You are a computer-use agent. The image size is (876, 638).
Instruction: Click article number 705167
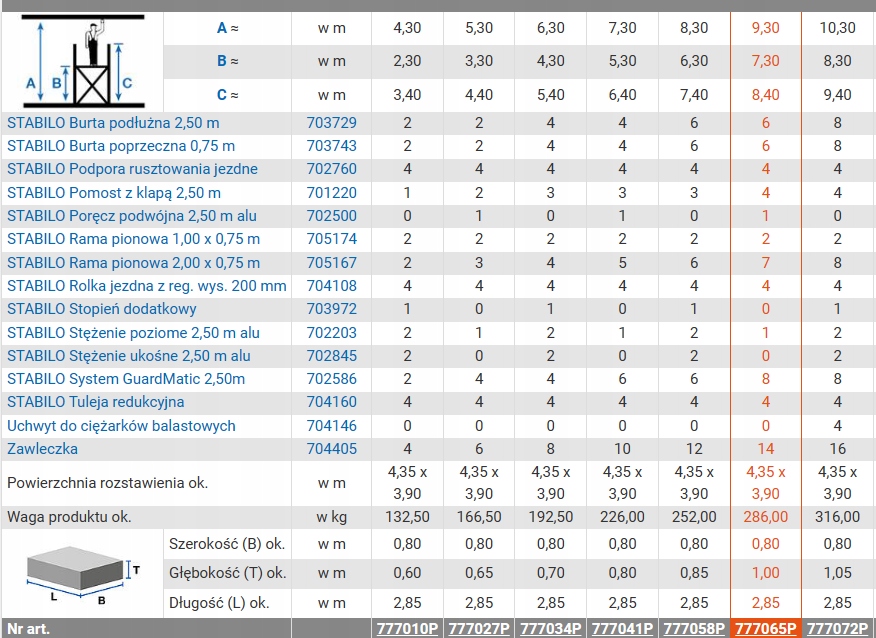click(331, 263)
